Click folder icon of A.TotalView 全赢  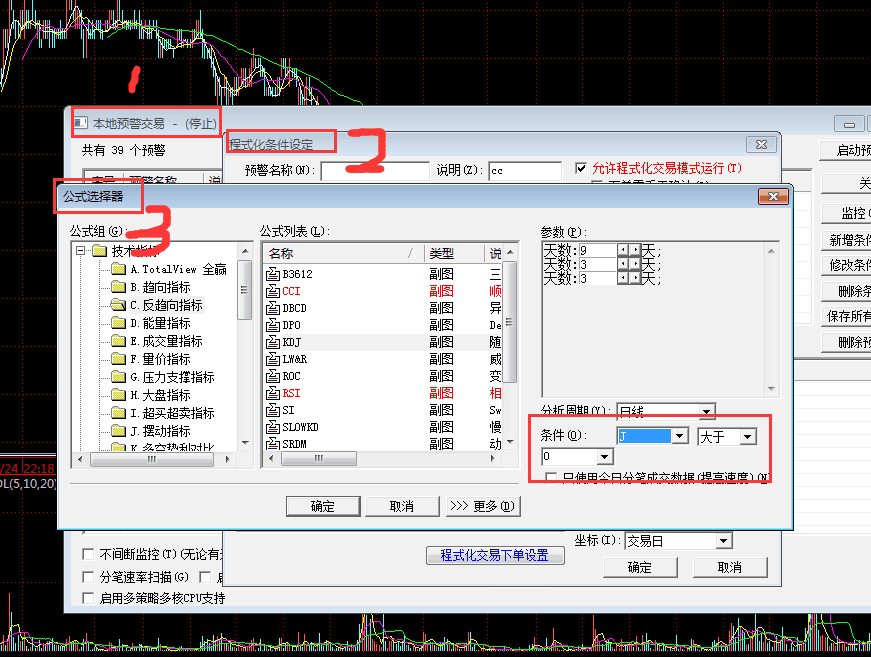118,269
